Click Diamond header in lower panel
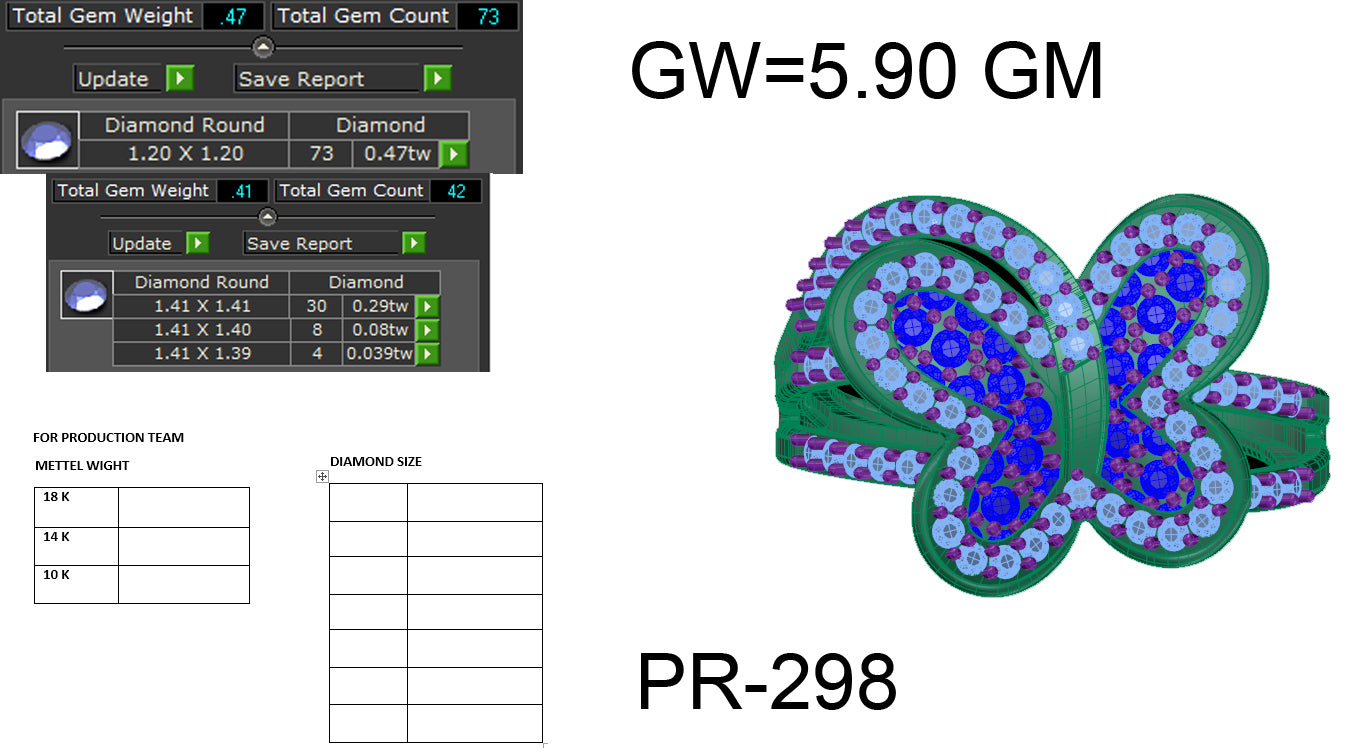 366,282
